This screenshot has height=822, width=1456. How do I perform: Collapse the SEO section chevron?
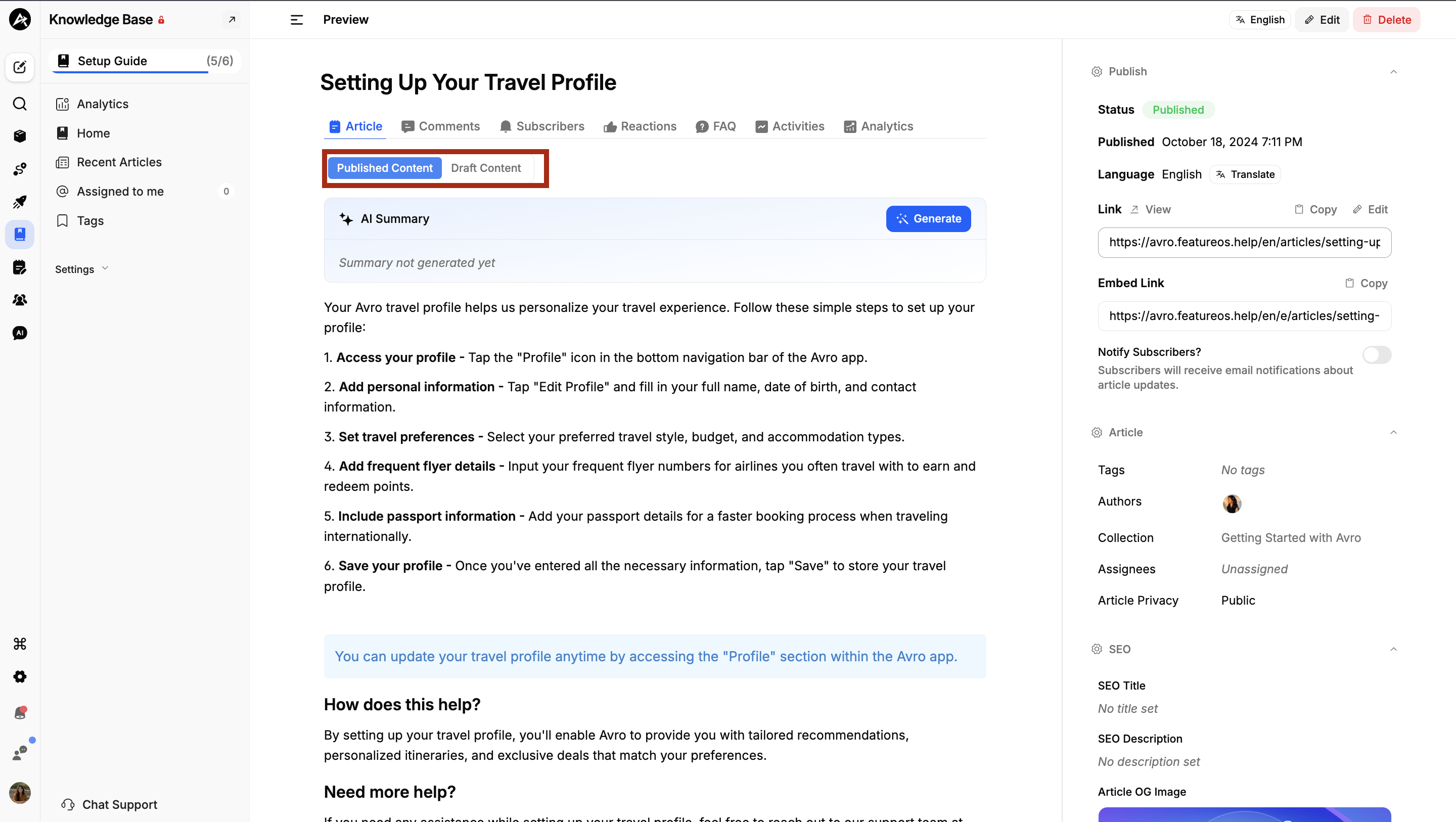tap(1393, 649)
